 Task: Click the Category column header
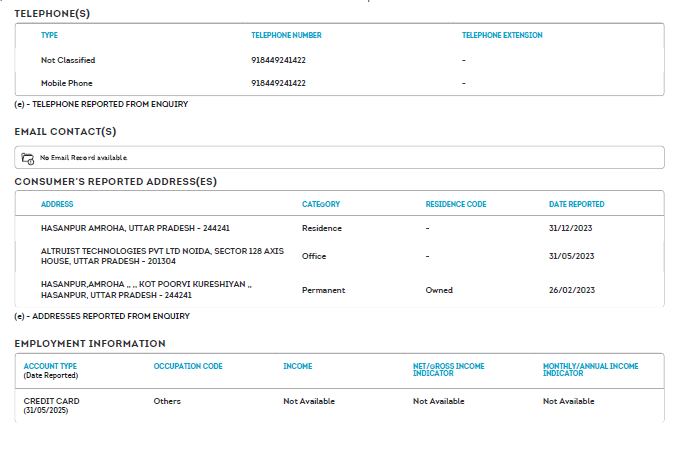[321, 204]
